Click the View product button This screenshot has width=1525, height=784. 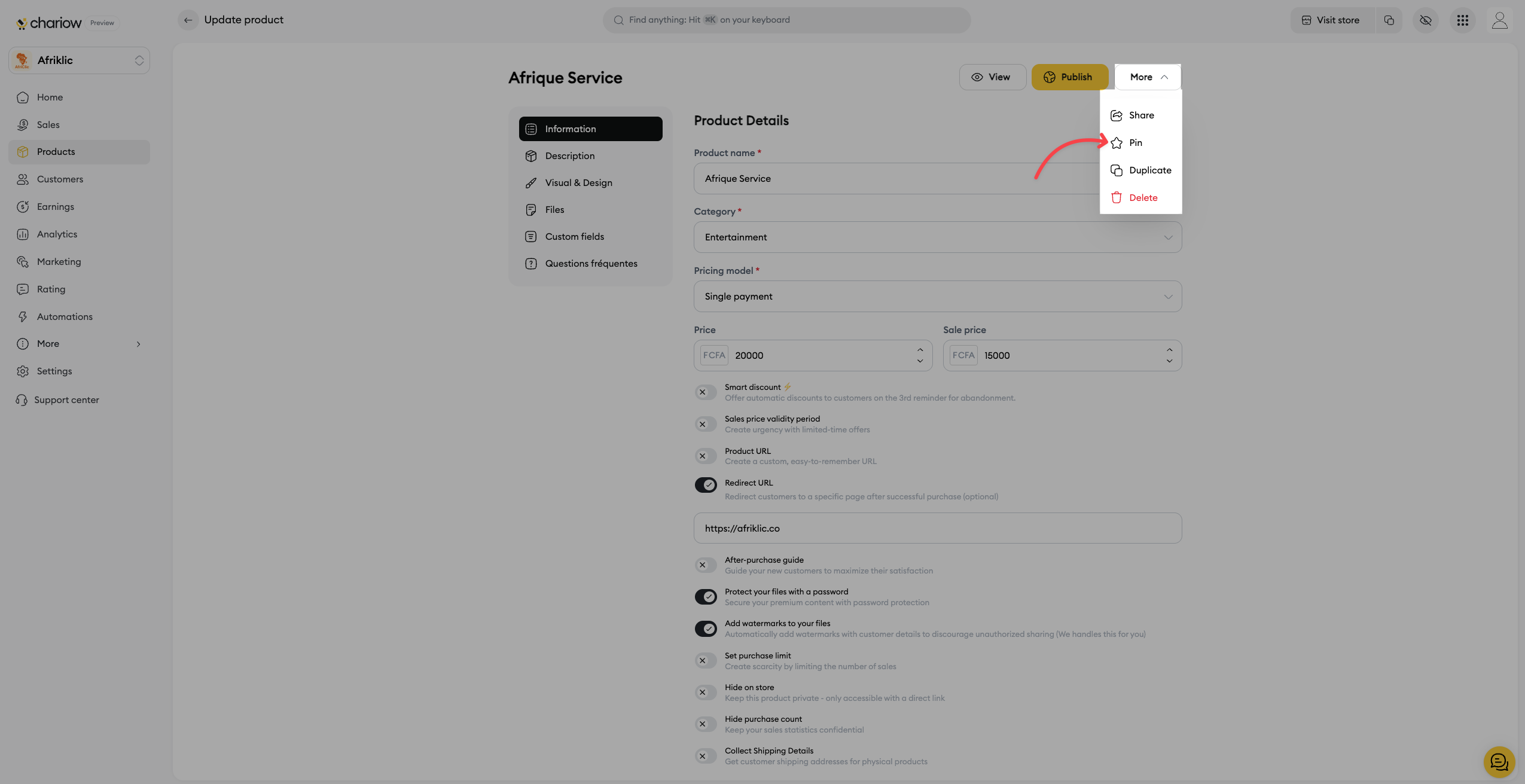pyautogui.click(x=992, y=77)
